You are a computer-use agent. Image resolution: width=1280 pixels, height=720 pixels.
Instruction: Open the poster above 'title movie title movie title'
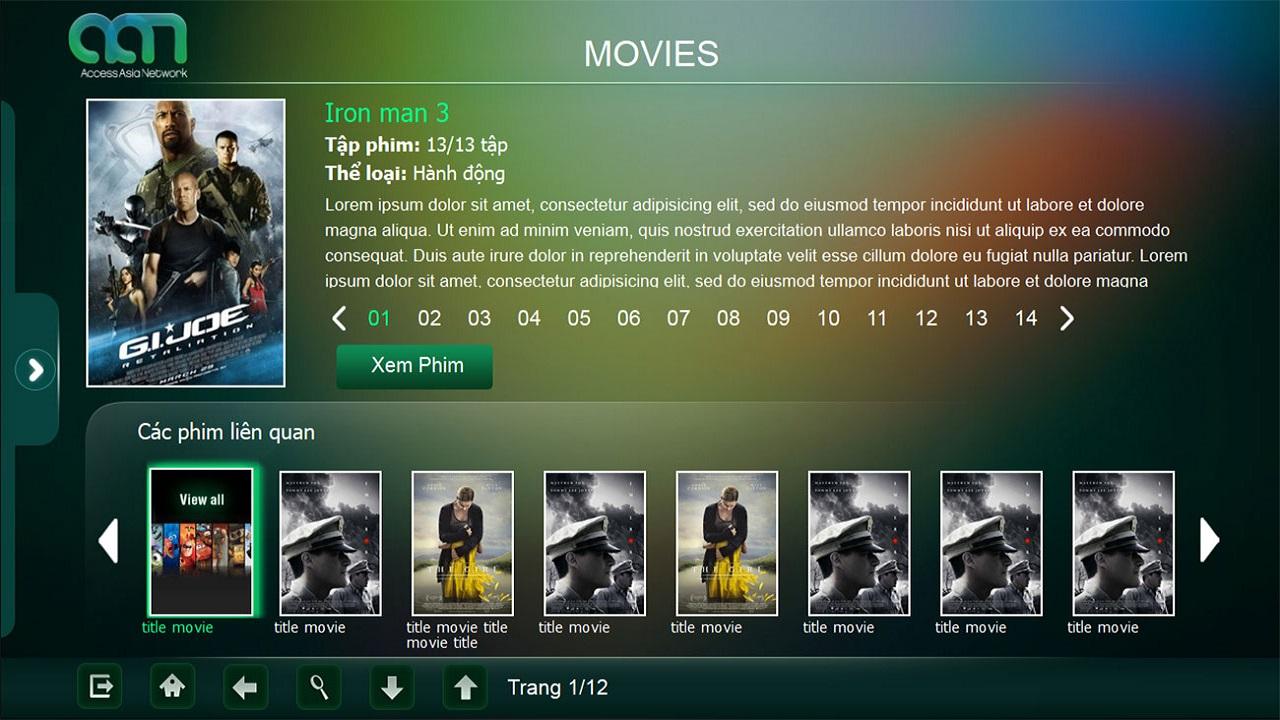click(462, 543)
